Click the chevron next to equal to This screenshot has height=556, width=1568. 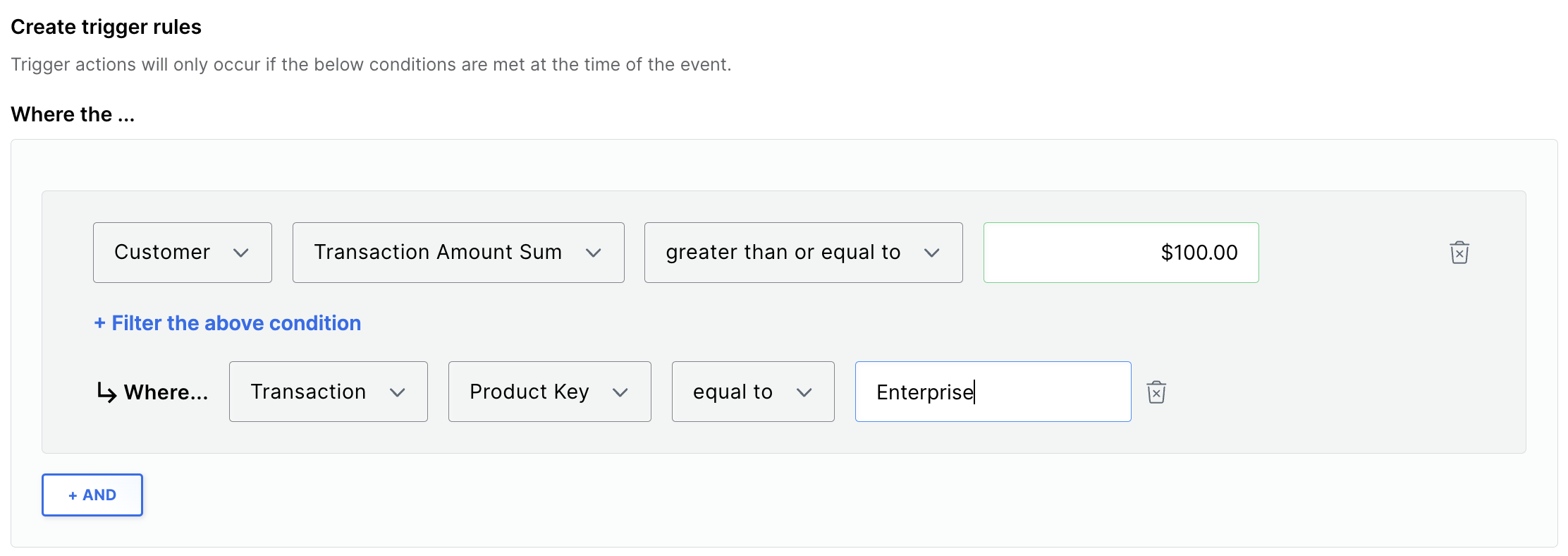point(804,392)
